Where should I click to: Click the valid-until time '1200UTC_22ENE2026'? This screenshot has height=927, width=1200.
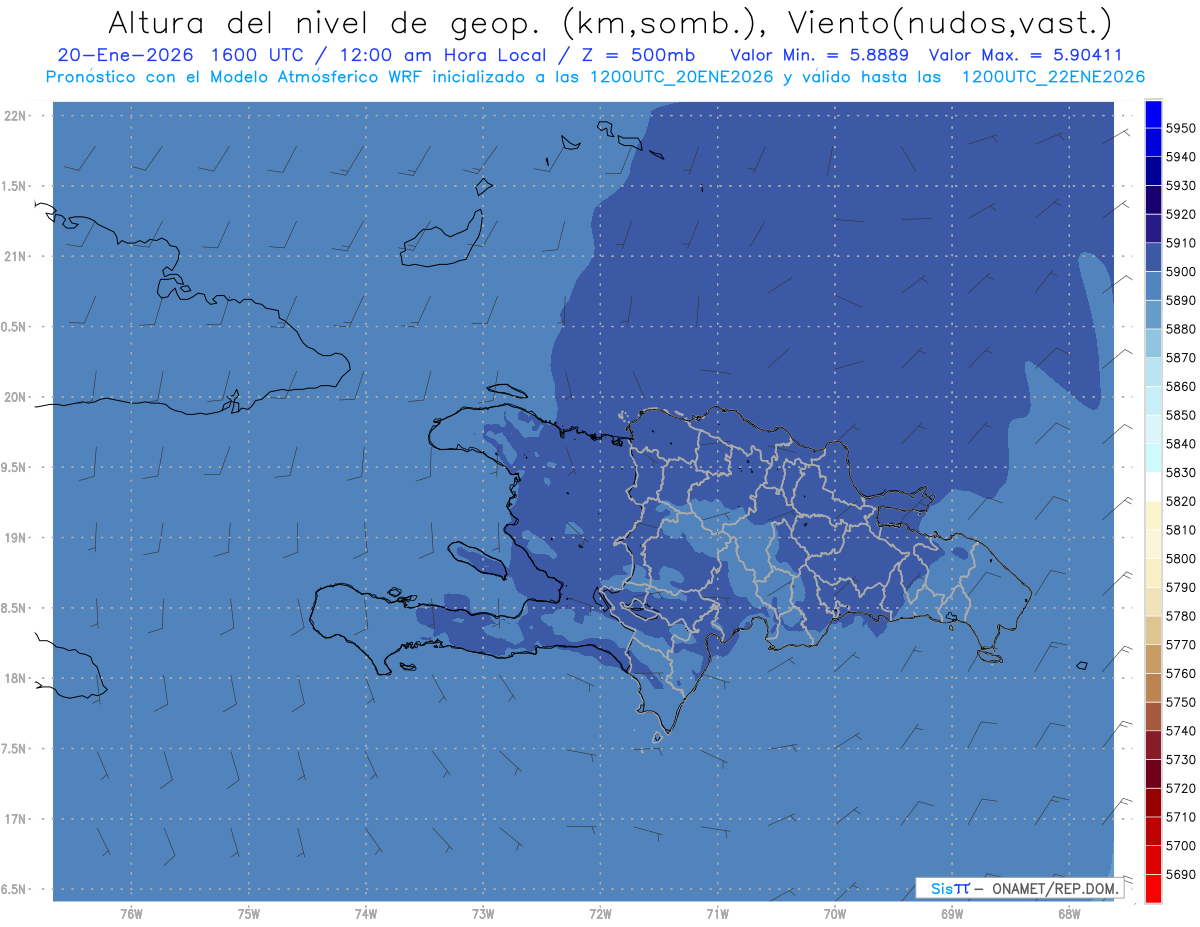coord(1053,77)
